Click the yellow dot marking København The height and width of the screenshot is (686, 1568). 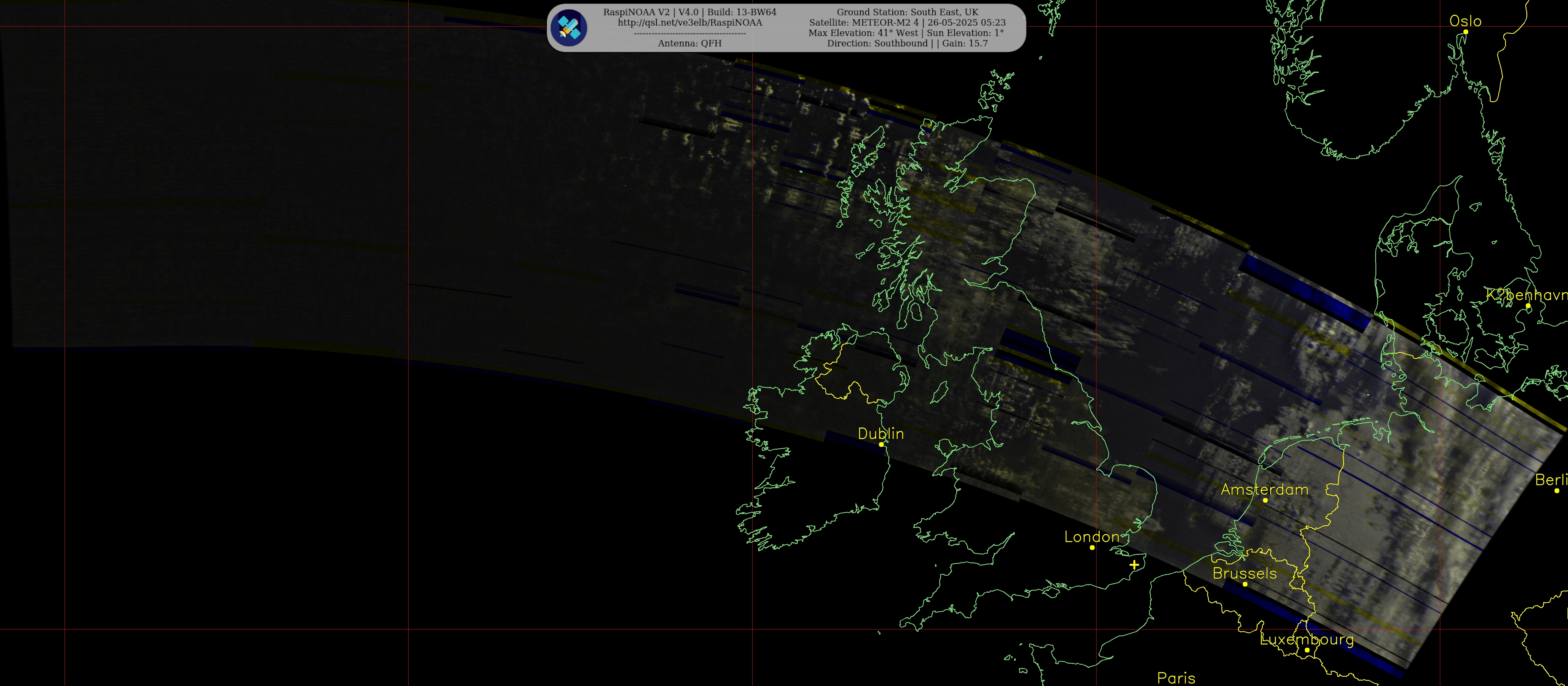click(x=1528, y=306)
